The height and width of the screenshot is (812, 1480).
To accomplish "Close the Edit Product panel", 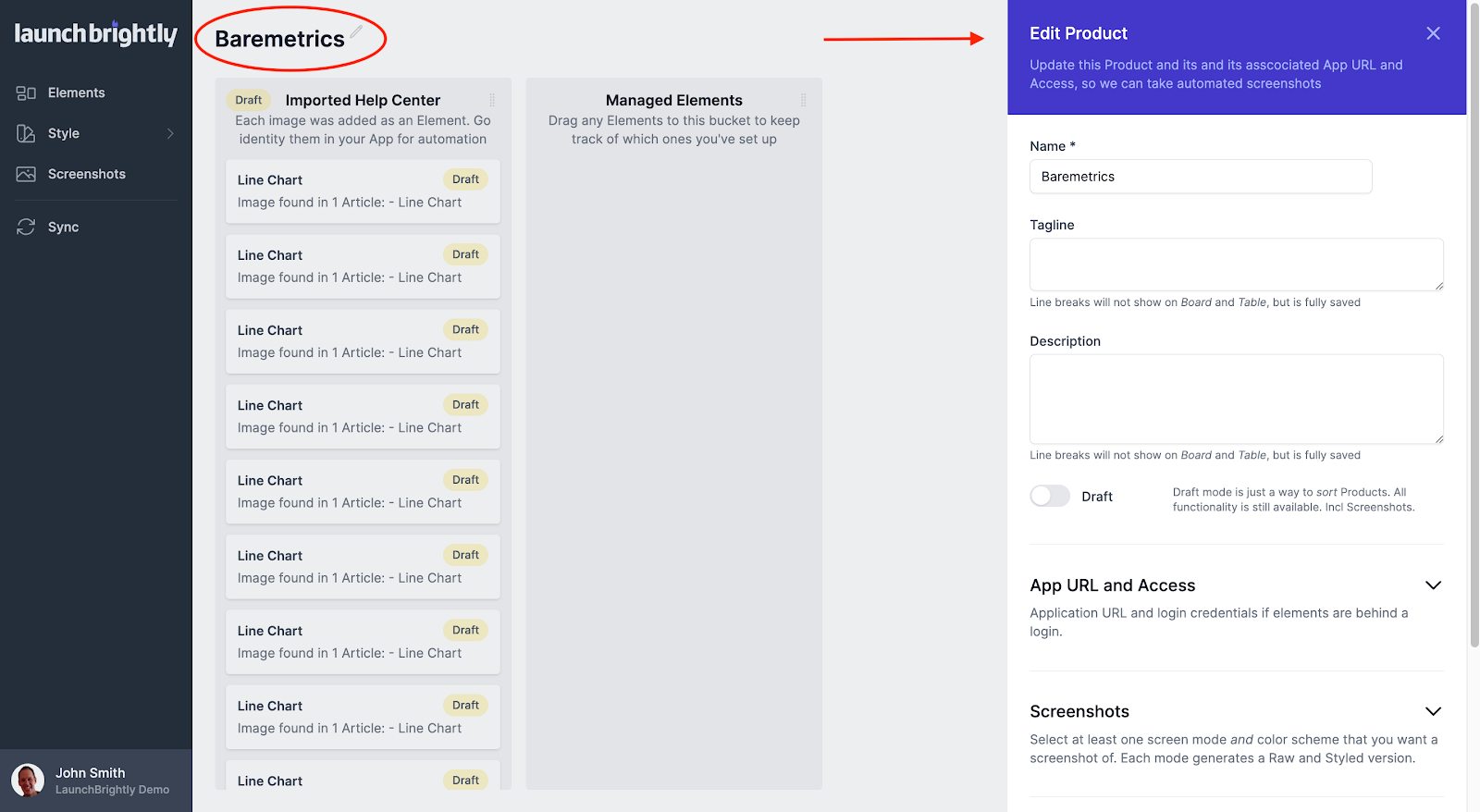I will (1433, 33).
